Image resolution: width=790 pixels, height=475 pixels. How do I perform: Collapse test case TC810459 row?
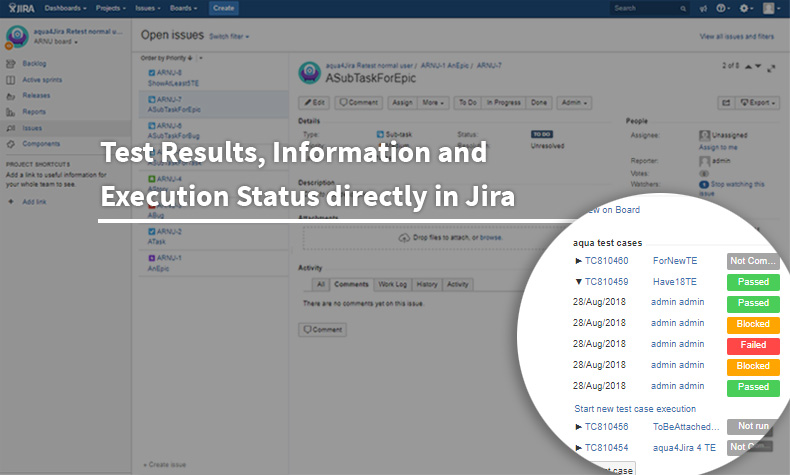point(578,282)
